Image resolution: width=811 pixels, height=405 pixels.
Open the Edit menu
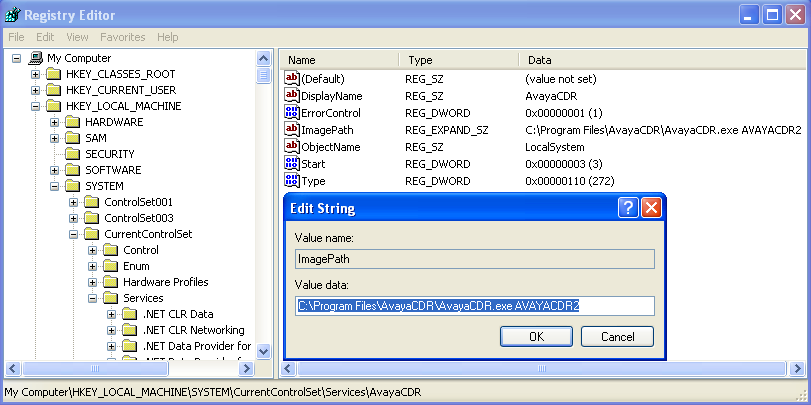[x=45, y=37]
